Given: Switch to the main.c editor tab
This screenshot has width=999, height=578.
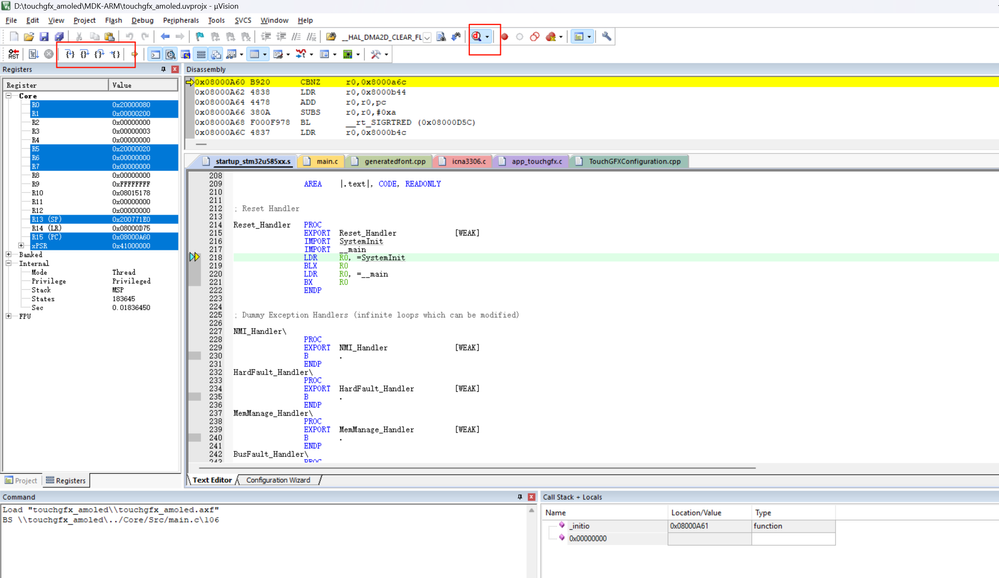Looking at the screenshot, I should tap(326, 161).
